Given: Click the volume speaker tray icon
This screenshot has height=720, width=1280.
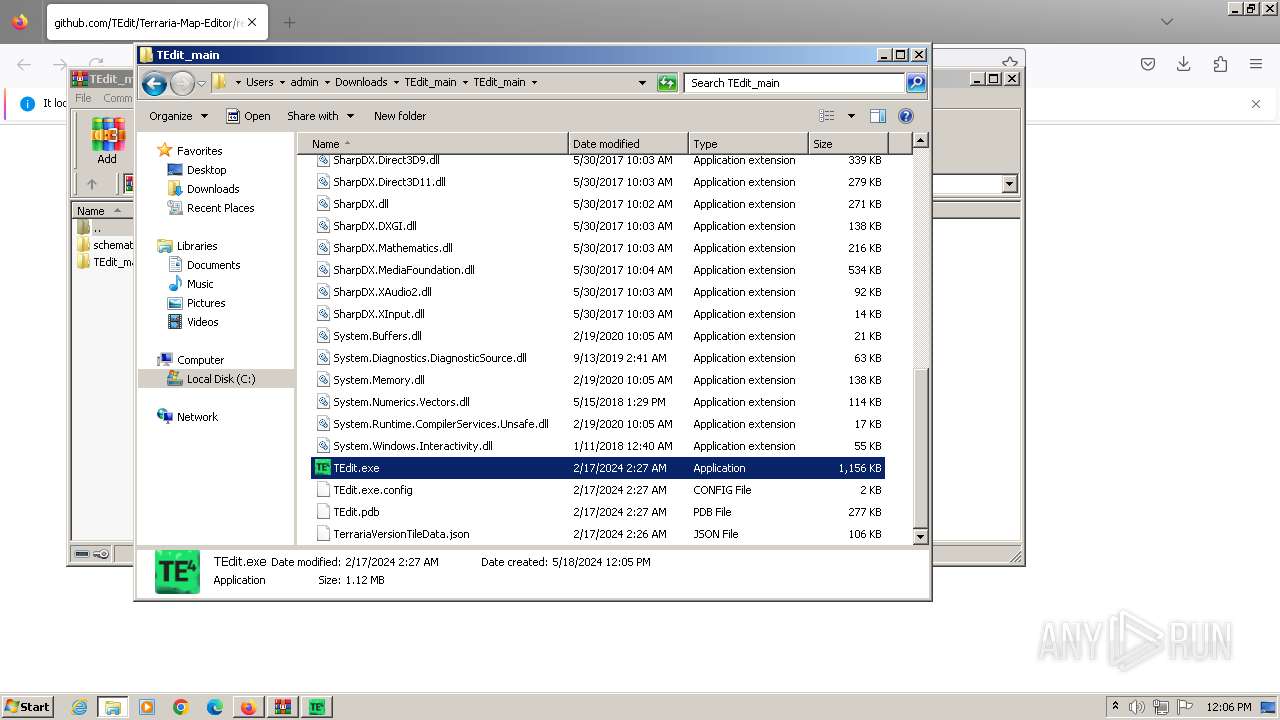Looking at the screenshot, I should click(1137, 707).
